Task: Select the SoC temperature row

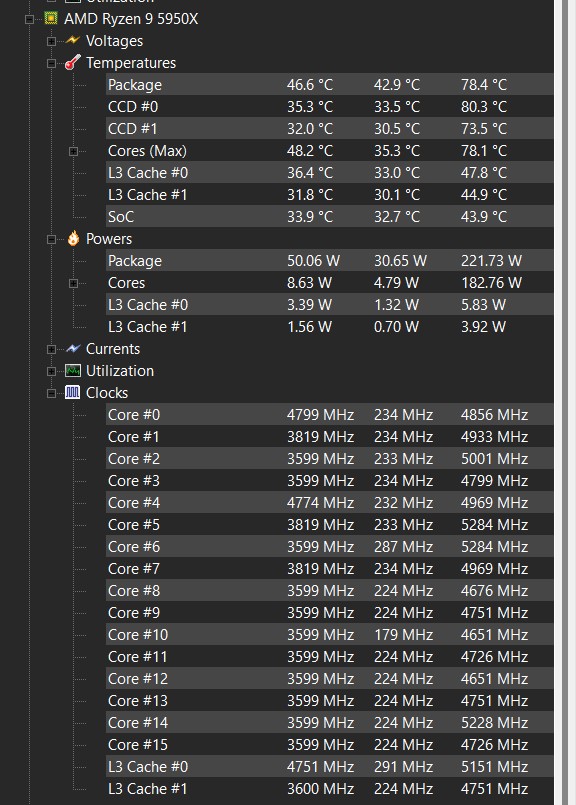Action: click(330, 216)
